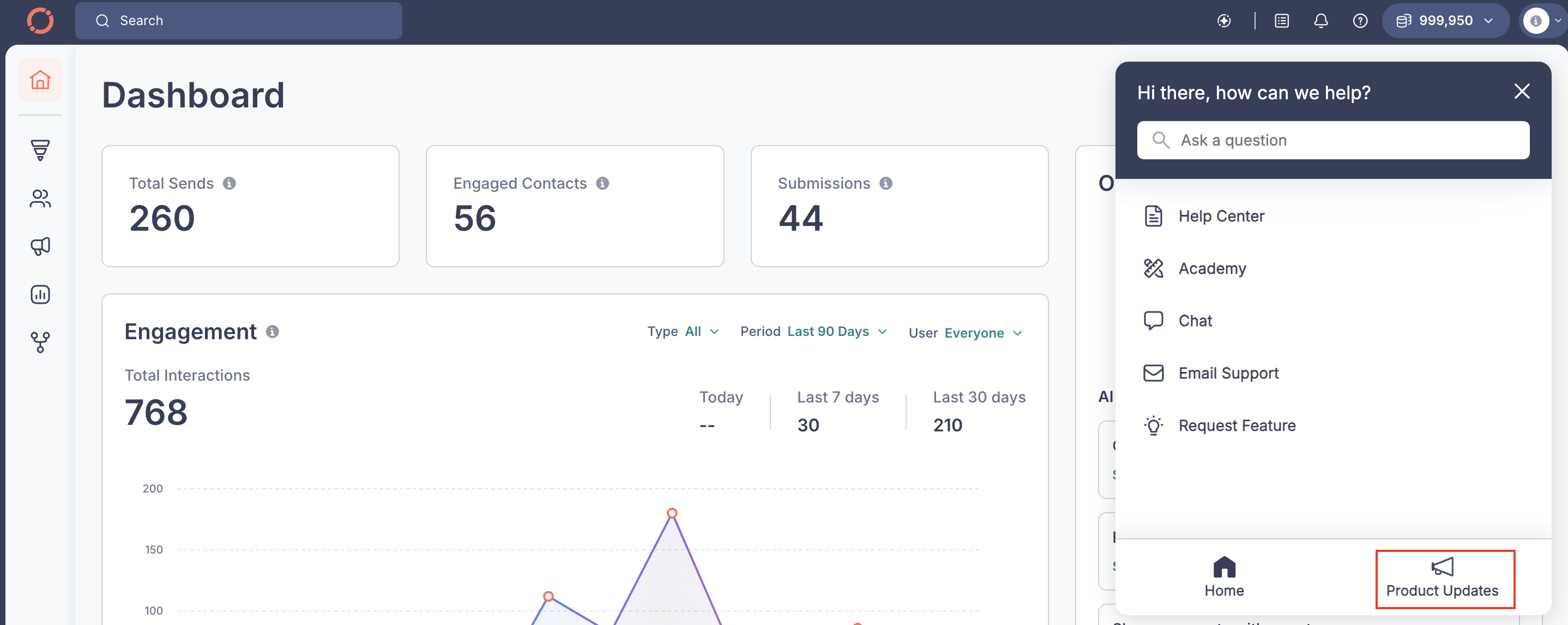Click the Ask a question field
1568x625 pixels.
[1332, 140]
